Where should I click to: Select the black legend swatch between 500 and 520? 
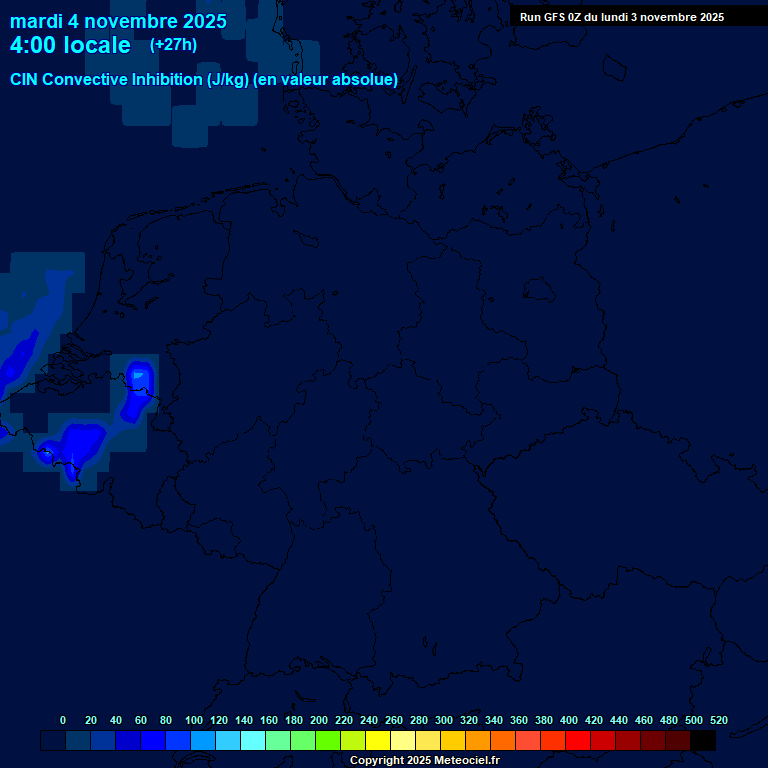point(703,740)
